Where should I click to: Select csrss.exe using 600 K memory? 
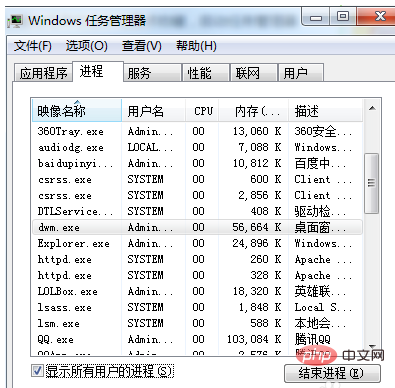[197, 179]
